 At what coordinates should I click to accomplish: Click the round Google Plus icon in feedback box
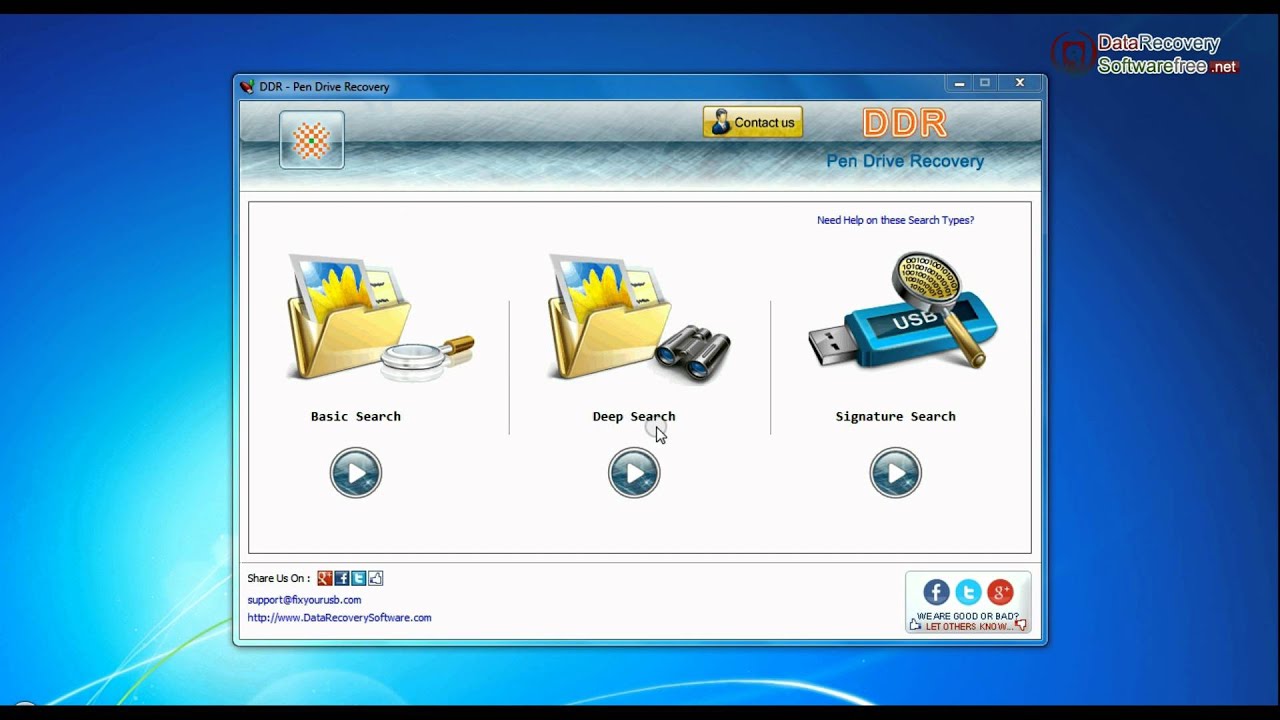click(x=1000, y=592)
